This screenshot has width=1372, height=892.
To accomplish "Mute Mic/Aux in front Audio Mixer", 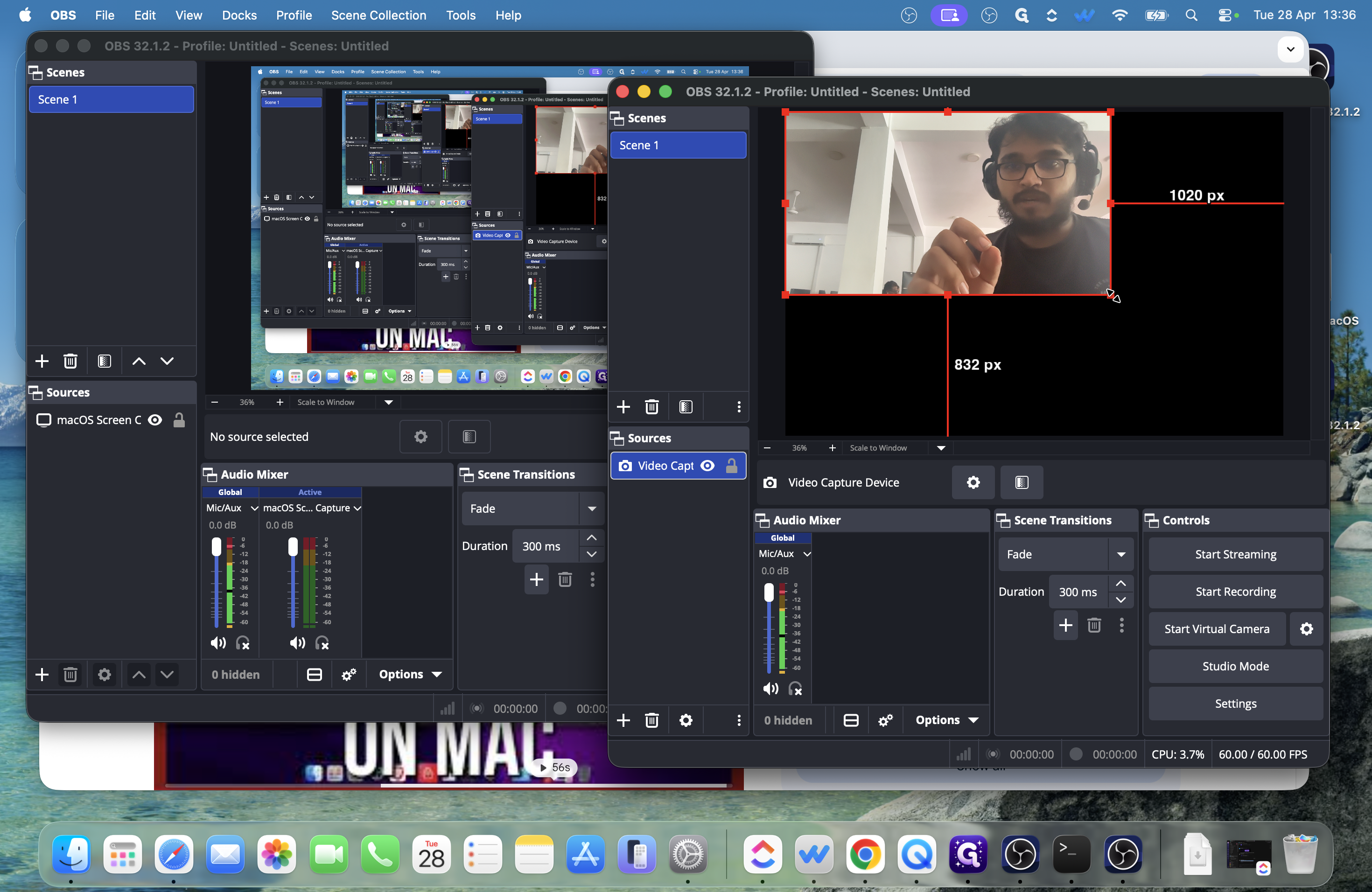I will coord(770,689).
